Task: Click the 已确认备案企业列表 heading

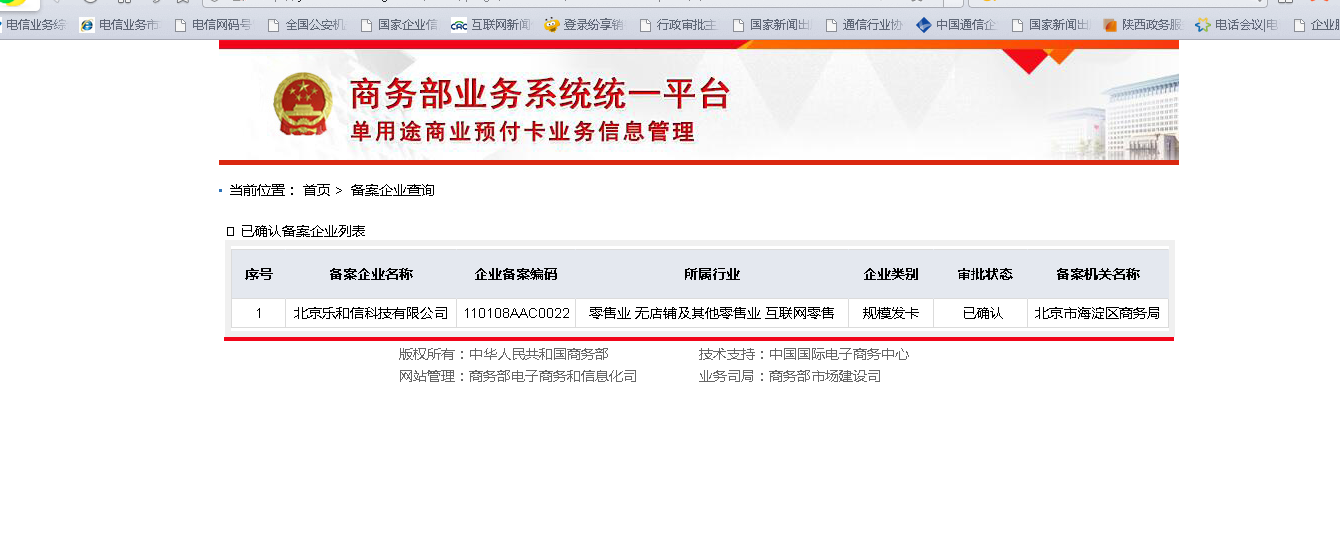Action: click(303, 231)
